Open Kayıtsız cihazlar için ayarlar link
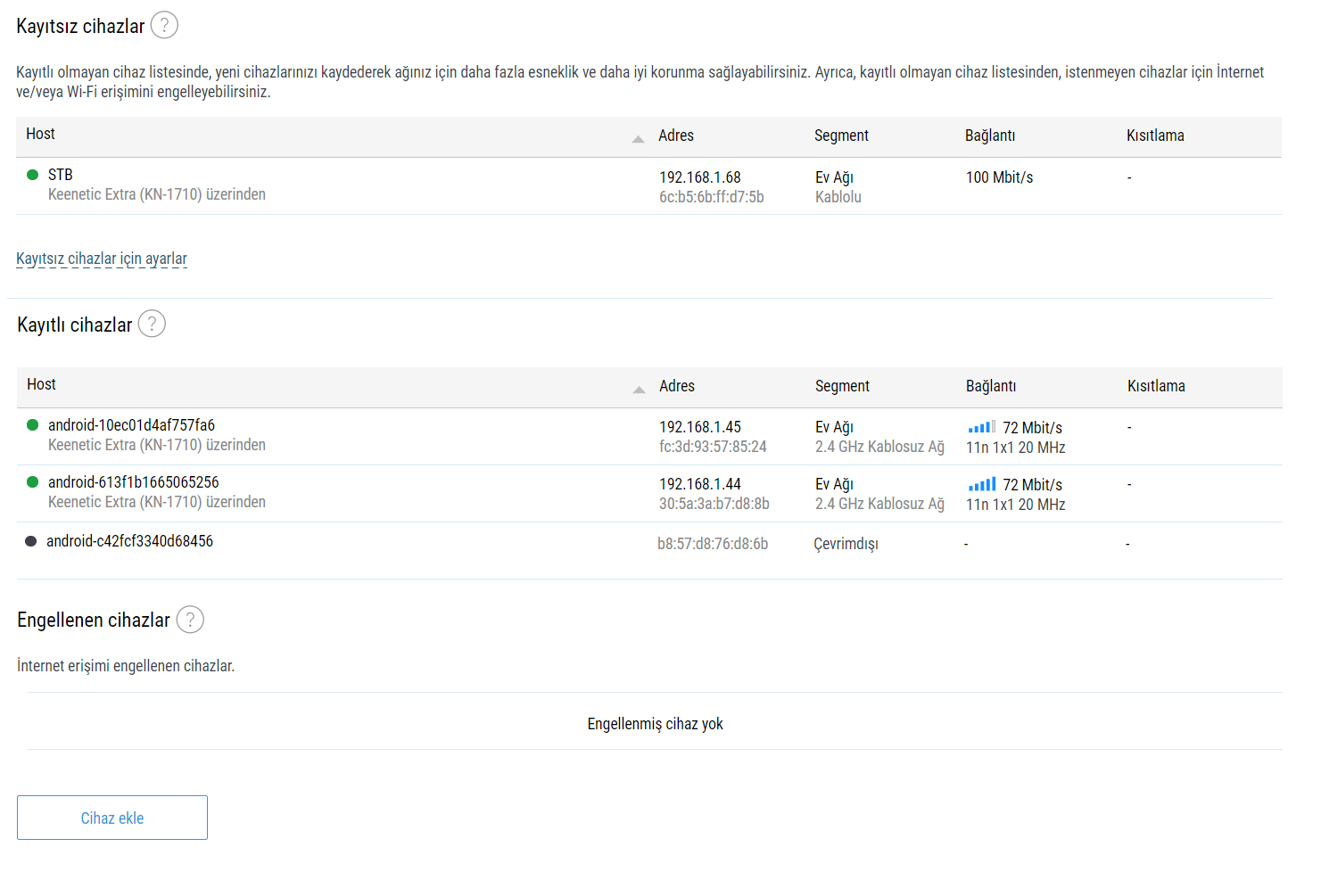 (102, 259)
